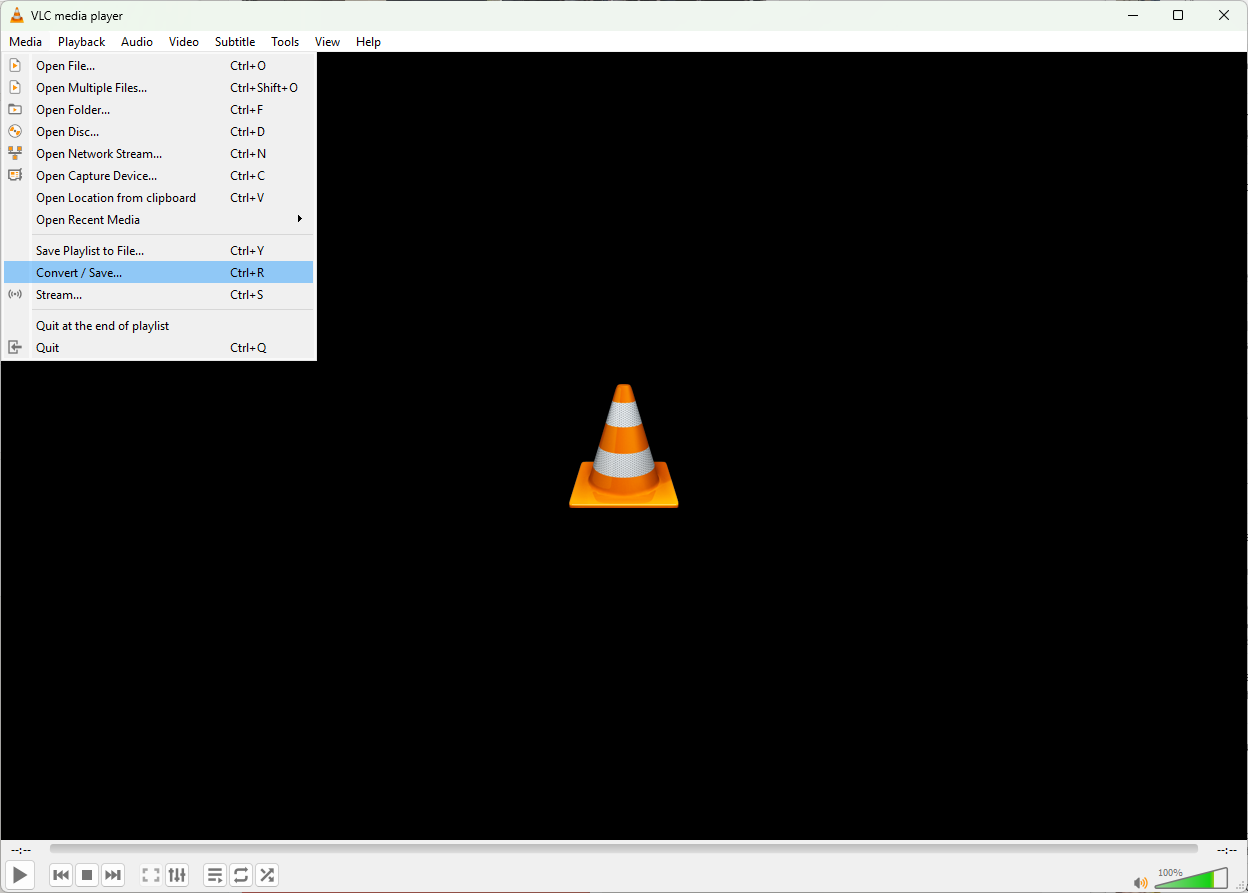Expand the Open Recent Media submenu
Screen dimensions: 1248x893
pyautogui.click(x=158, y=220)
